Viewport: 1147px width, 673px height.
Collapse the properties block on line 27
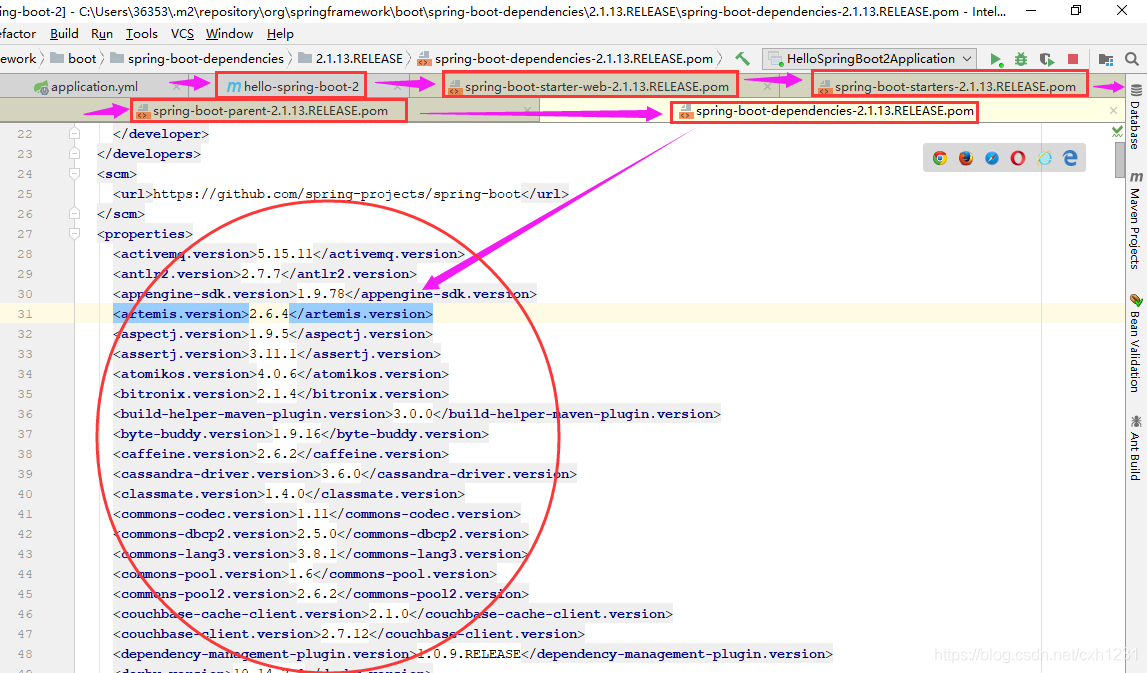pyautogui.click(x=74, y=234)
